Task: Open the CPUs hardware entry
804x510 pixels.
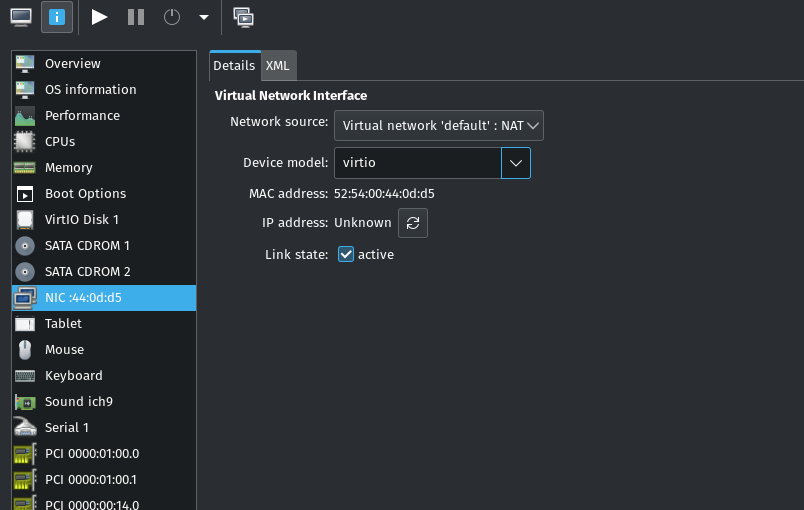Action: tap(60, 142)
